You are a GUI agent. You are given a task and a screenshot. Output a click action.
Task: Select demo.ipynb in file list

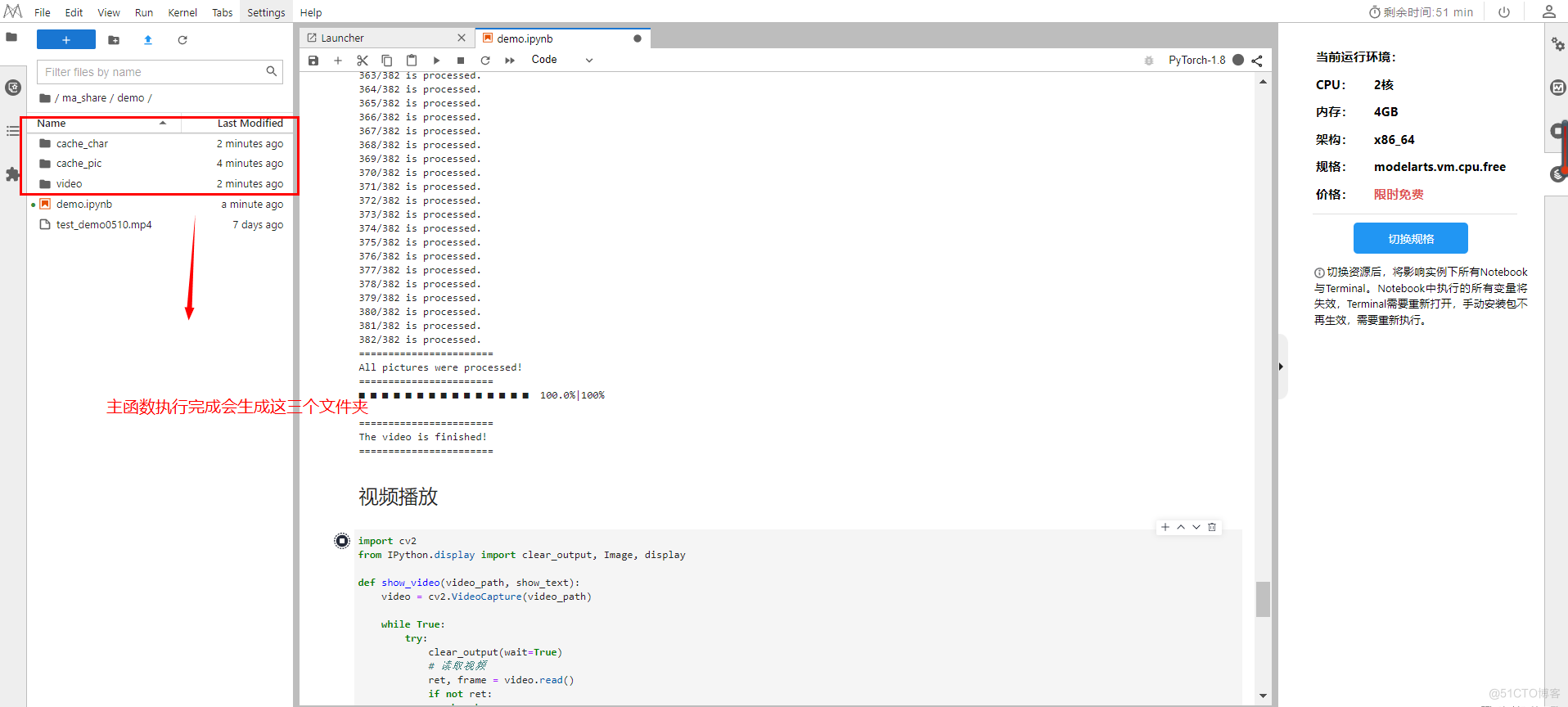[x=161, y=204]
